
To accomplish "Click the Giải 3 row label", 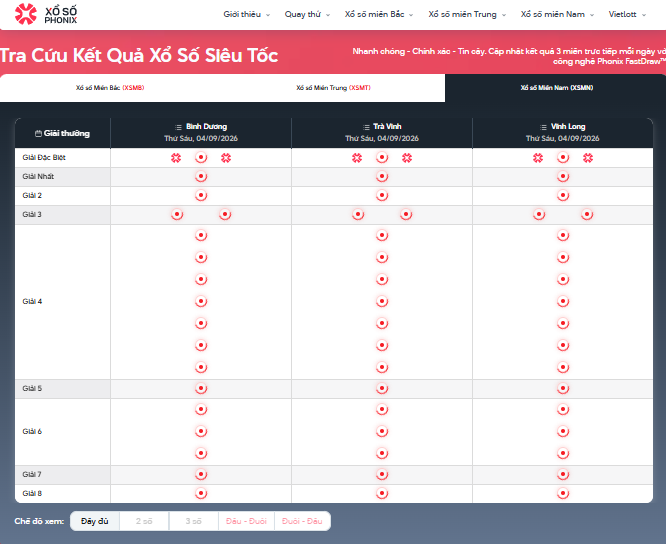I will click(x=32, y=214).
